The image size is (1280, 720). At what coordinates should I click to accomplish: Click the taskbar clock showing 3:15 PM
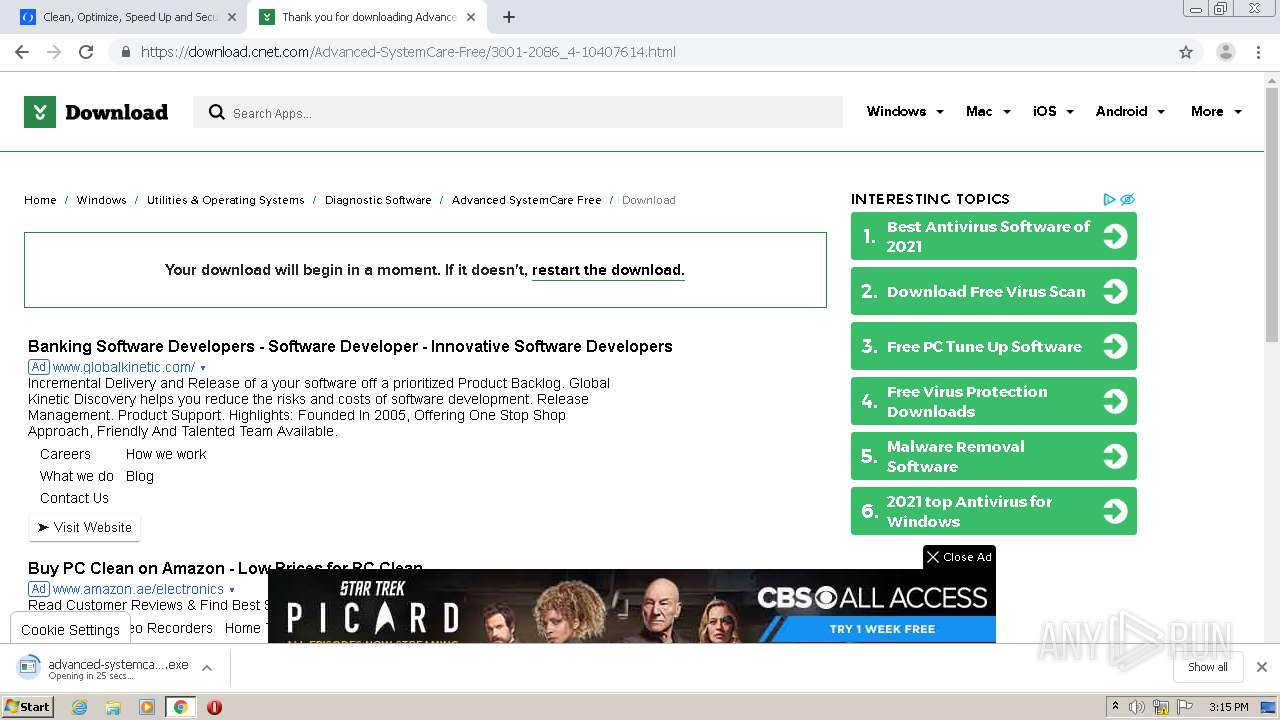point(1228,707)
